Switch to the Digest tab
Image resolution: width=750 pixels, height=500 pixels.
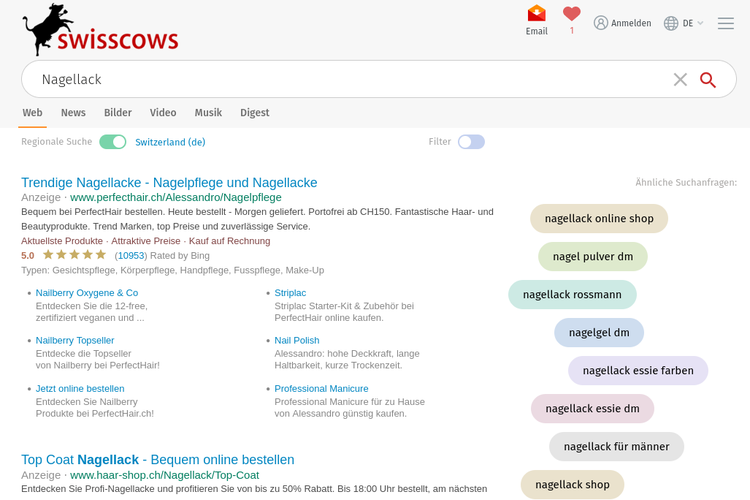click(x=254, y=112)
